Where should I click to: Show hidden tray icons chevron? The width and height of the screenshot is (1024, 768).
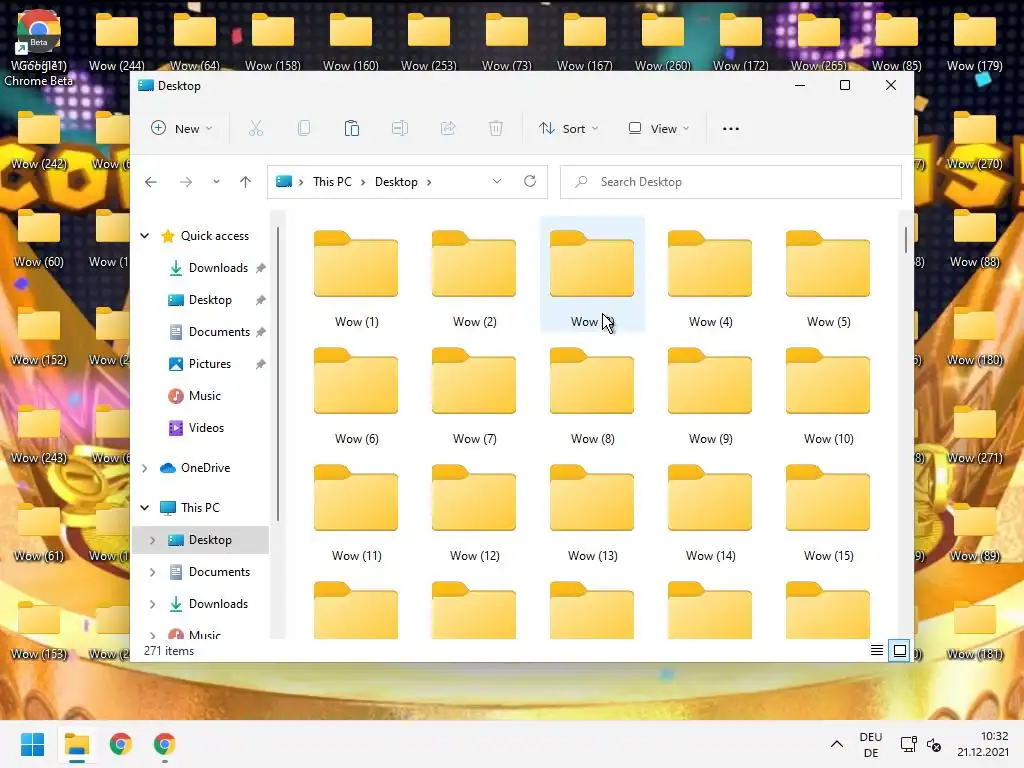837,744
